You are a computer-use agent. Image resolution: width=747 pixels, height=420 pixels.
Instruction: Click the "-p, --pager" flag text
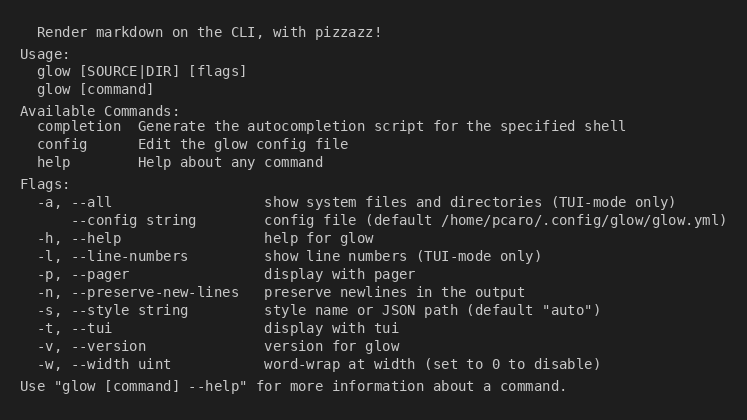point(83,274)
